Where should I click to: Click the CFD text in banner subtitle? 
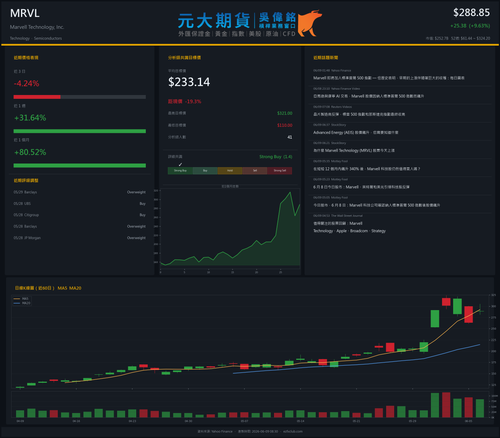point(289,34)
